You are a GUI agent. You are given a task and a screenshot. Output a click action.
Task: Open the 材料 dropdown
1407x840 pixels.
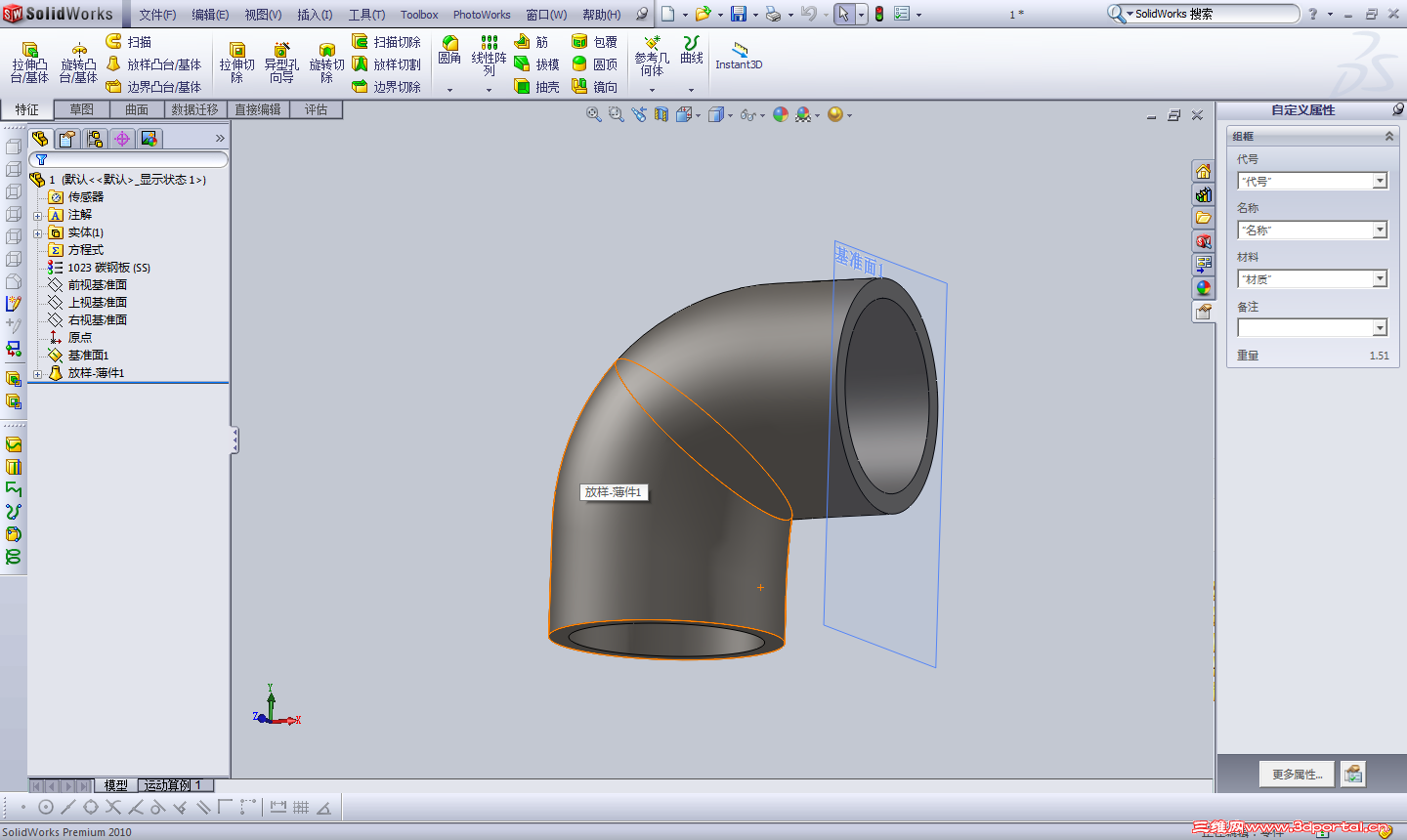pos(1380,278)
